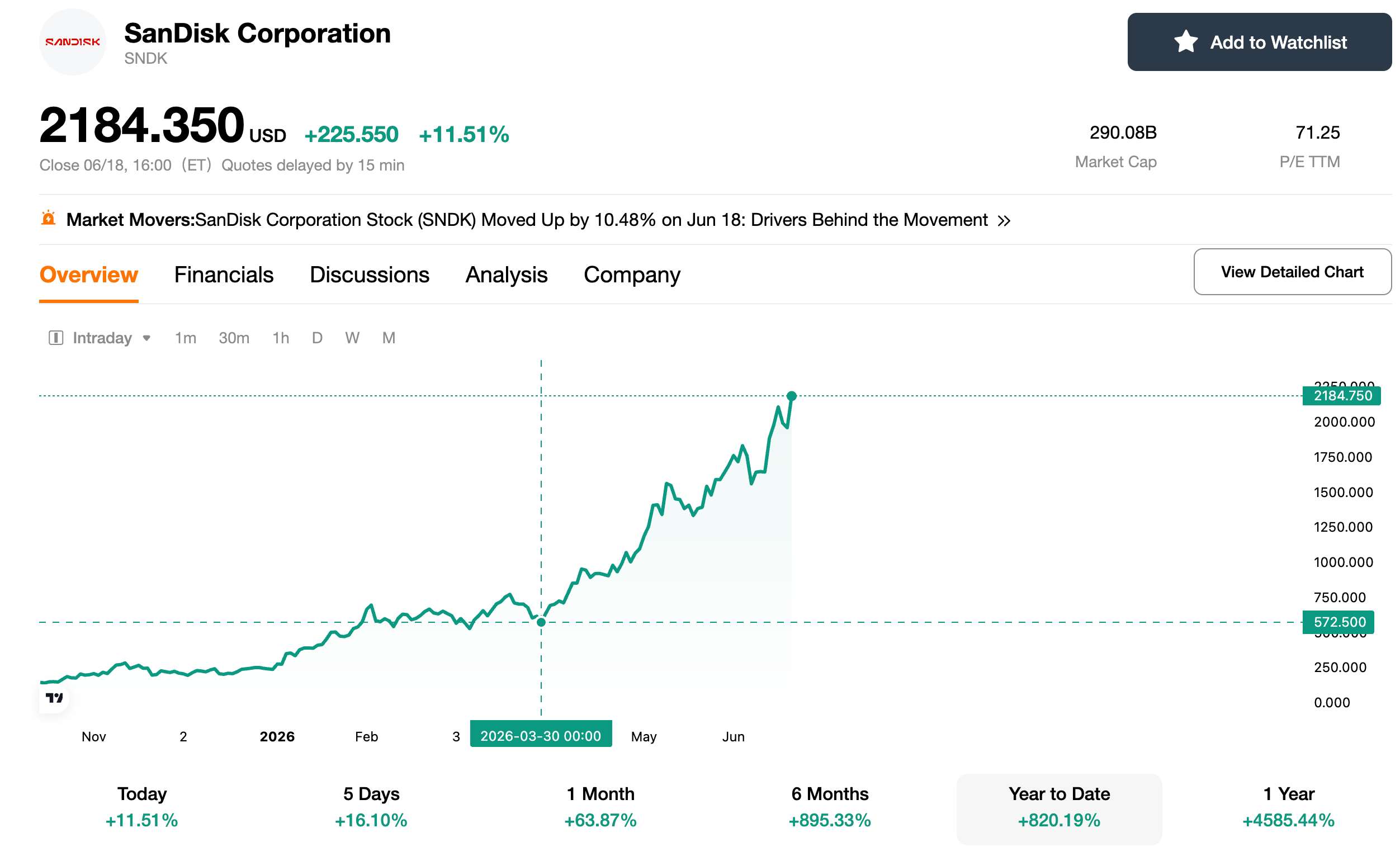Click the Jun label on the time axis

point(734,736)
